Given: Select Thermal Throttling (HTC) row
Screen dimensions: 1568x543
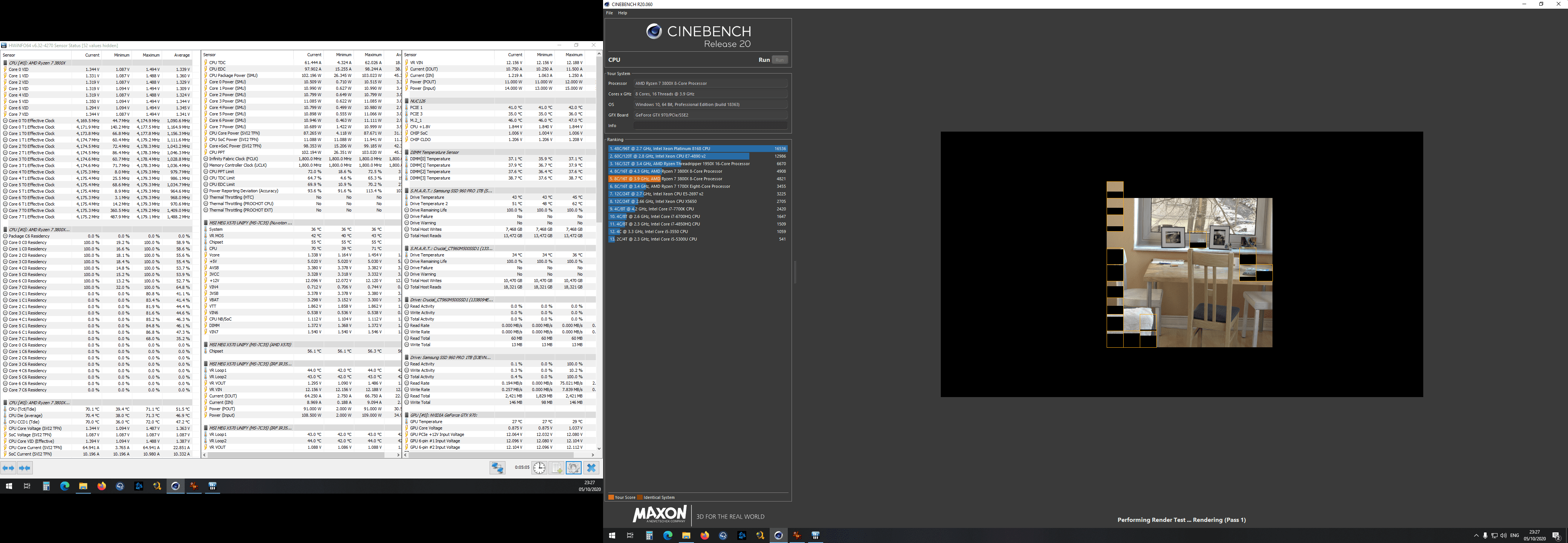Looking at the screenshot, I should 302,197.
